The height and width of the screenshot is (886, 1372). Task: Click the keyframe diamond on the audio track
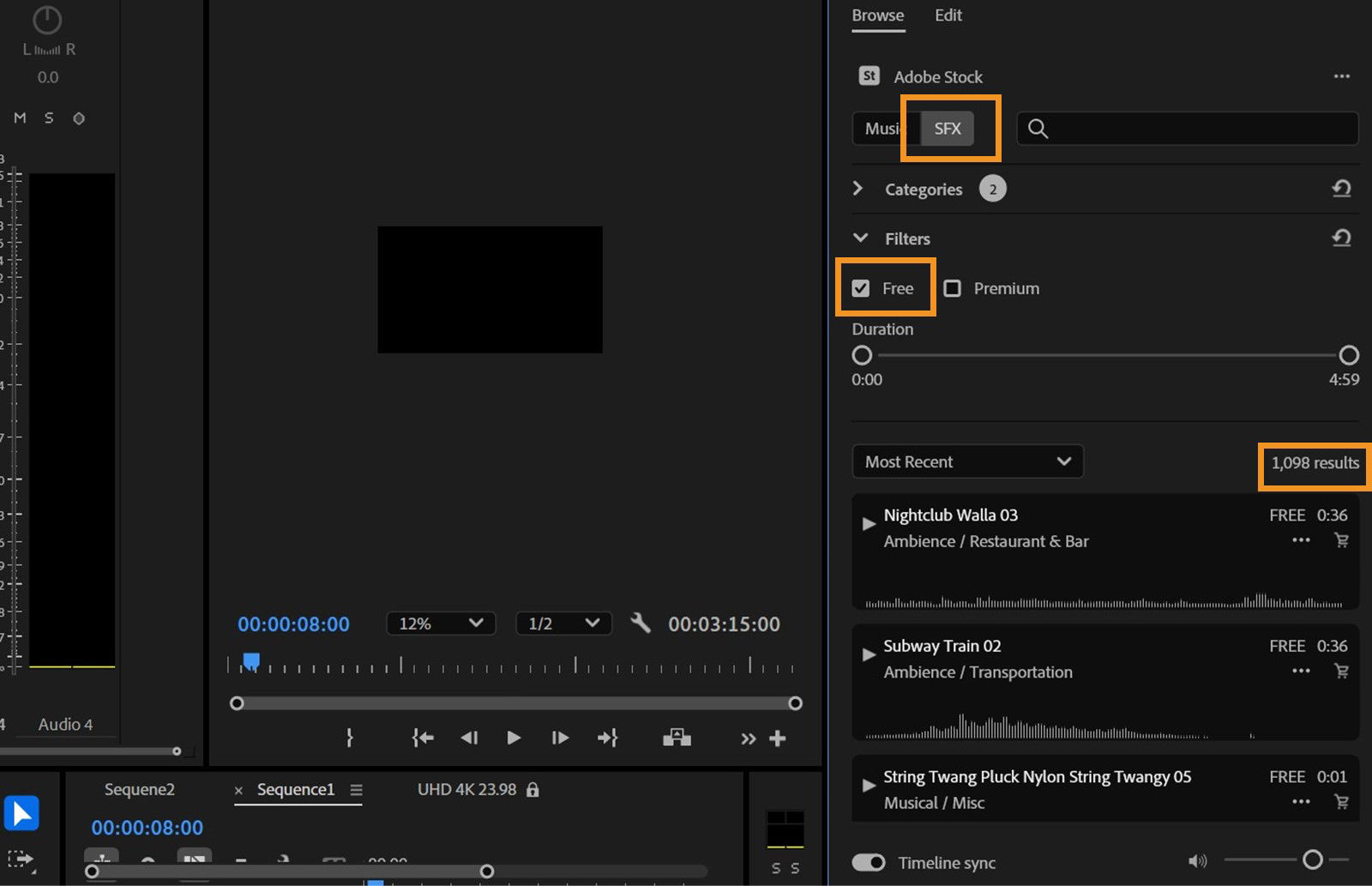point(79,118)
